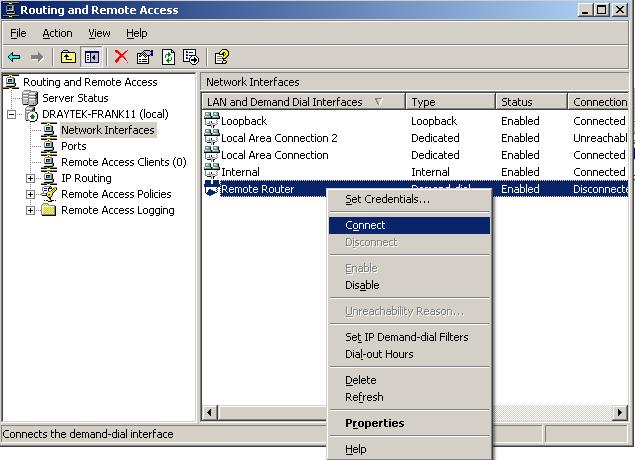Click the horizontal scrollbar left arrow
The image size is (635, 460).
coord(209,413)
